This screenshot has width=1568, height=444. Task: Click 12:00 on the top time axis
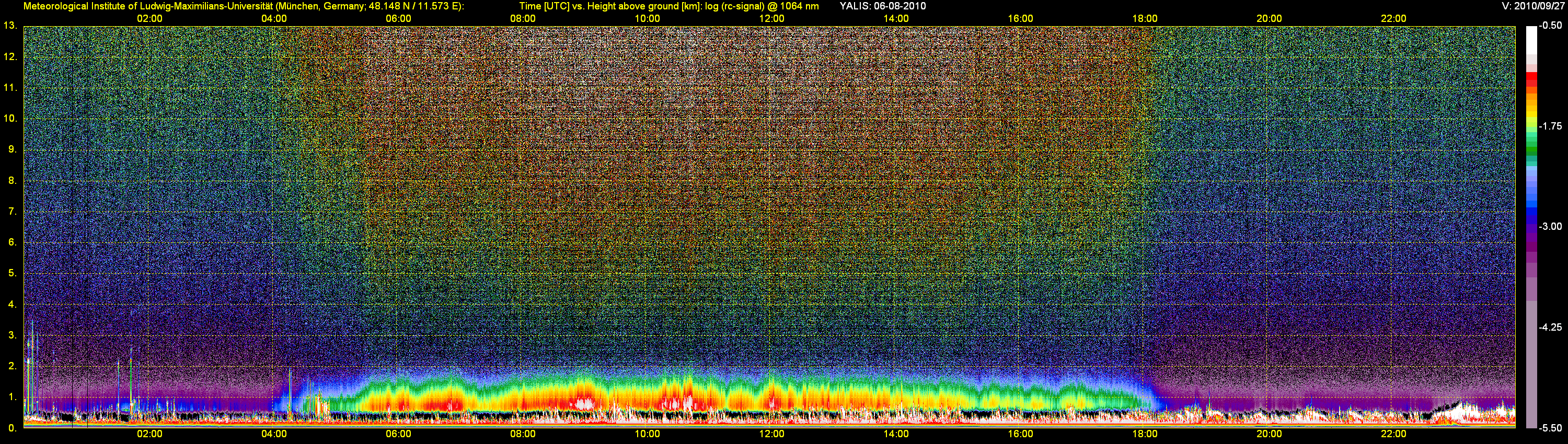coord(772,18)
